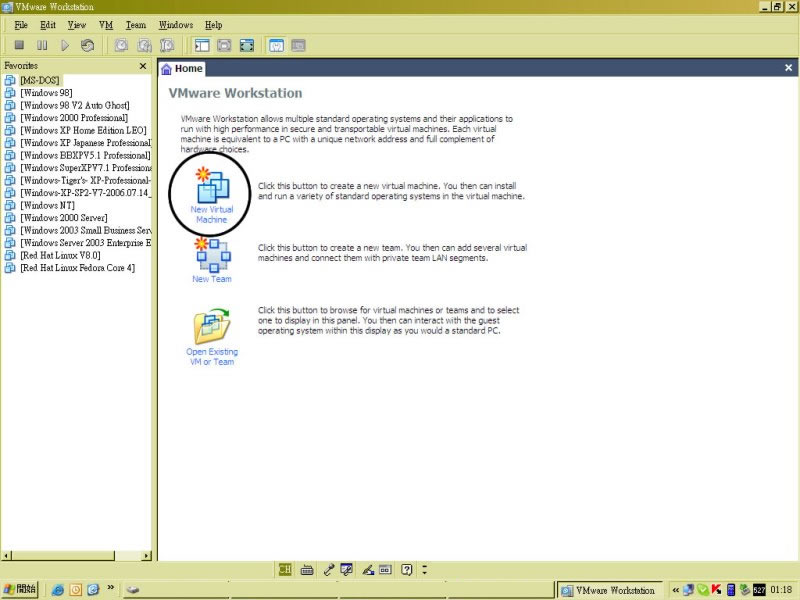Open the File menu
800x600 pixels.
[x=21, y=25]
